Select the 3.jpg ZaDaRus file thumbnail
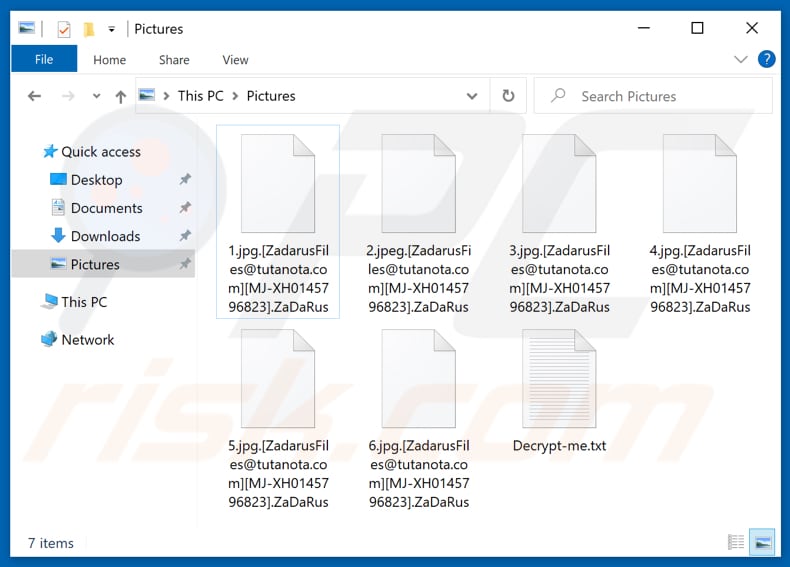The height and width of the screenshot is (567, 790). (x=559, y=183)
